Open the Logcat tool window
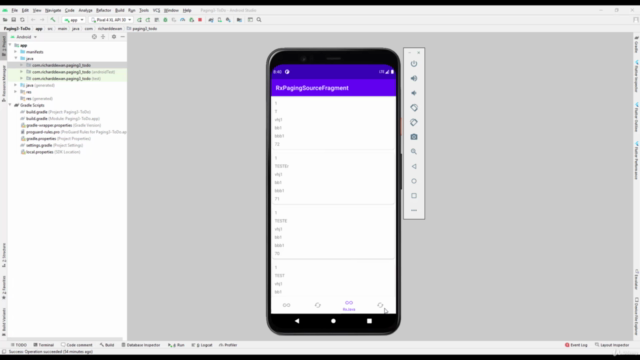Viewport: 640px width, 360px height. [202, 345]
